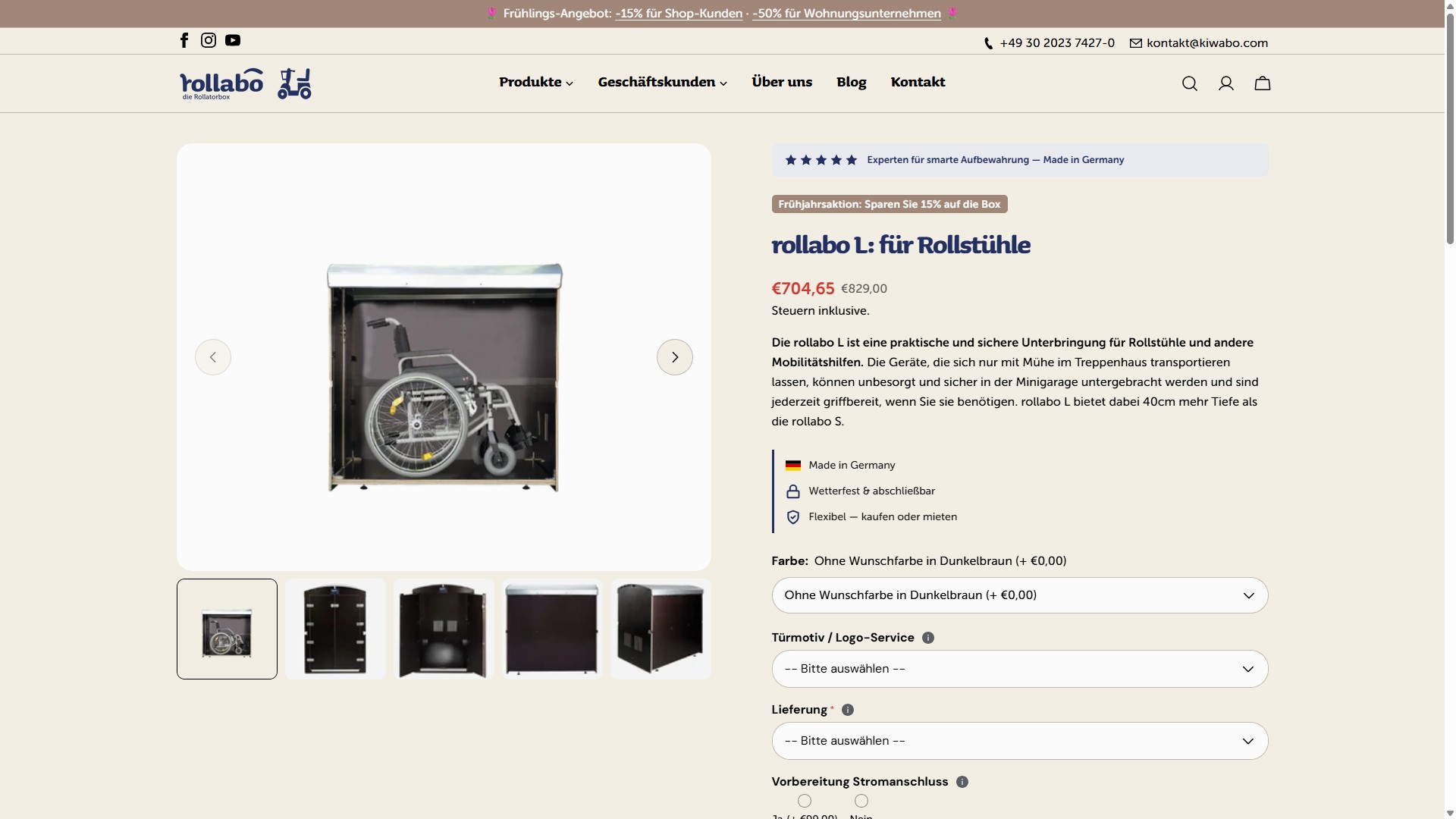Select Nein radio for Stromanschluss

861,801
